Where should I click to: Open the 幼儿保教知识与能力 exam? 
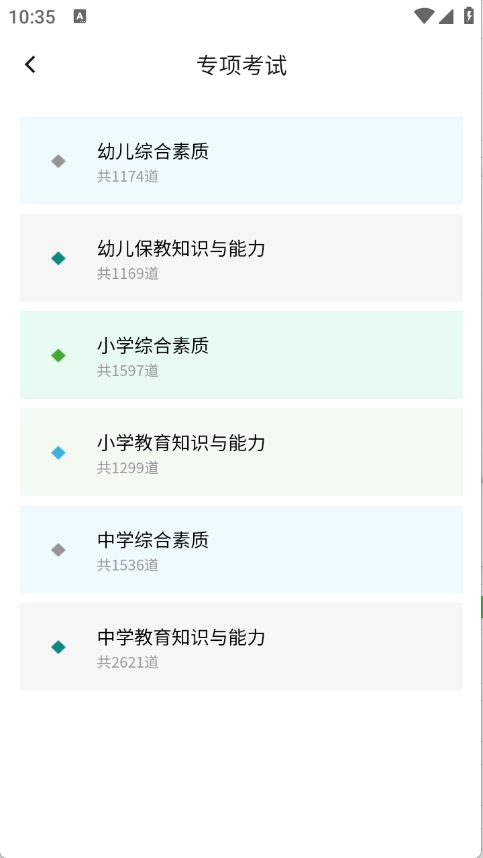(x=241, y=258)
